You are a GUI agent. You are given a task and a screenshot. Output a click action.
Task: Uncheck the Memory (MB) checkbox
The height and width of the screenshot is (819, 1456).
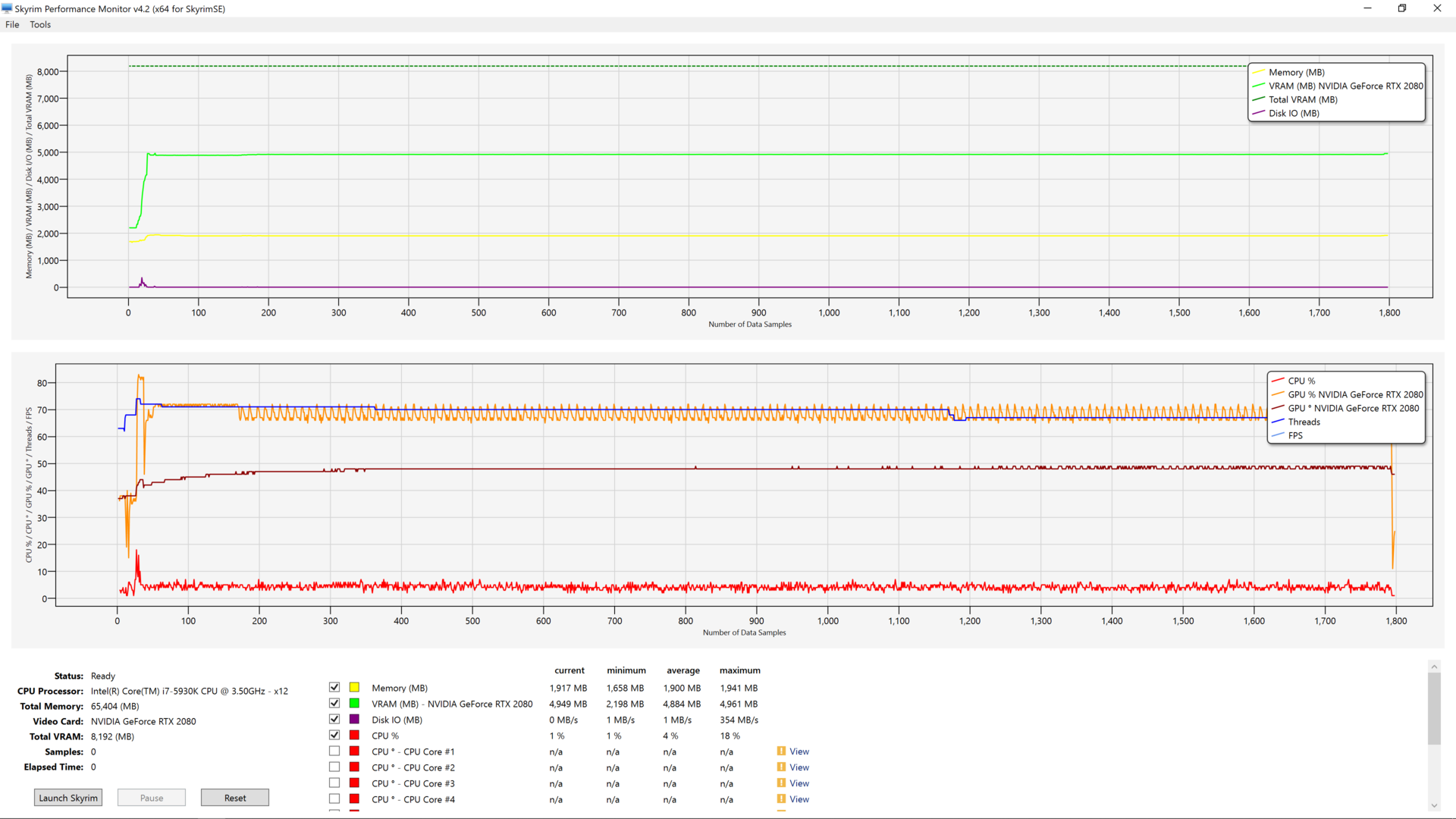click(x=334, y=687)
